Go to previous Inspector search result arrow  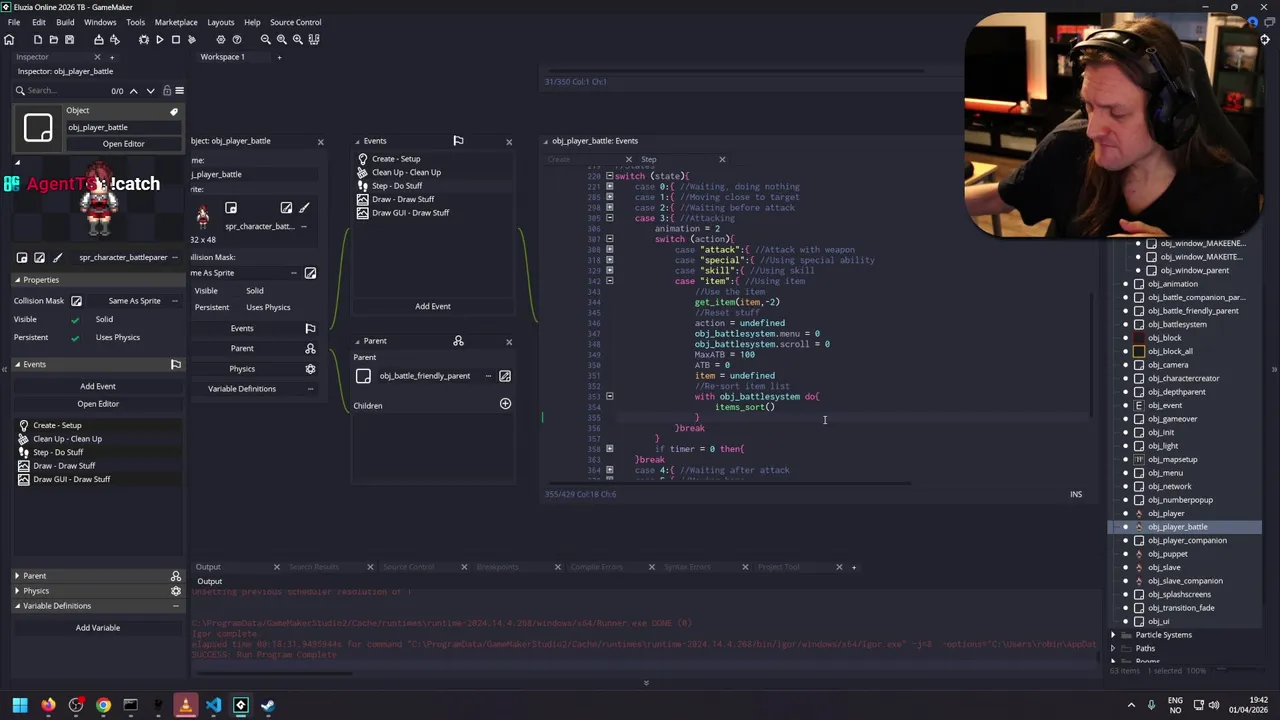tap(134, 91)
